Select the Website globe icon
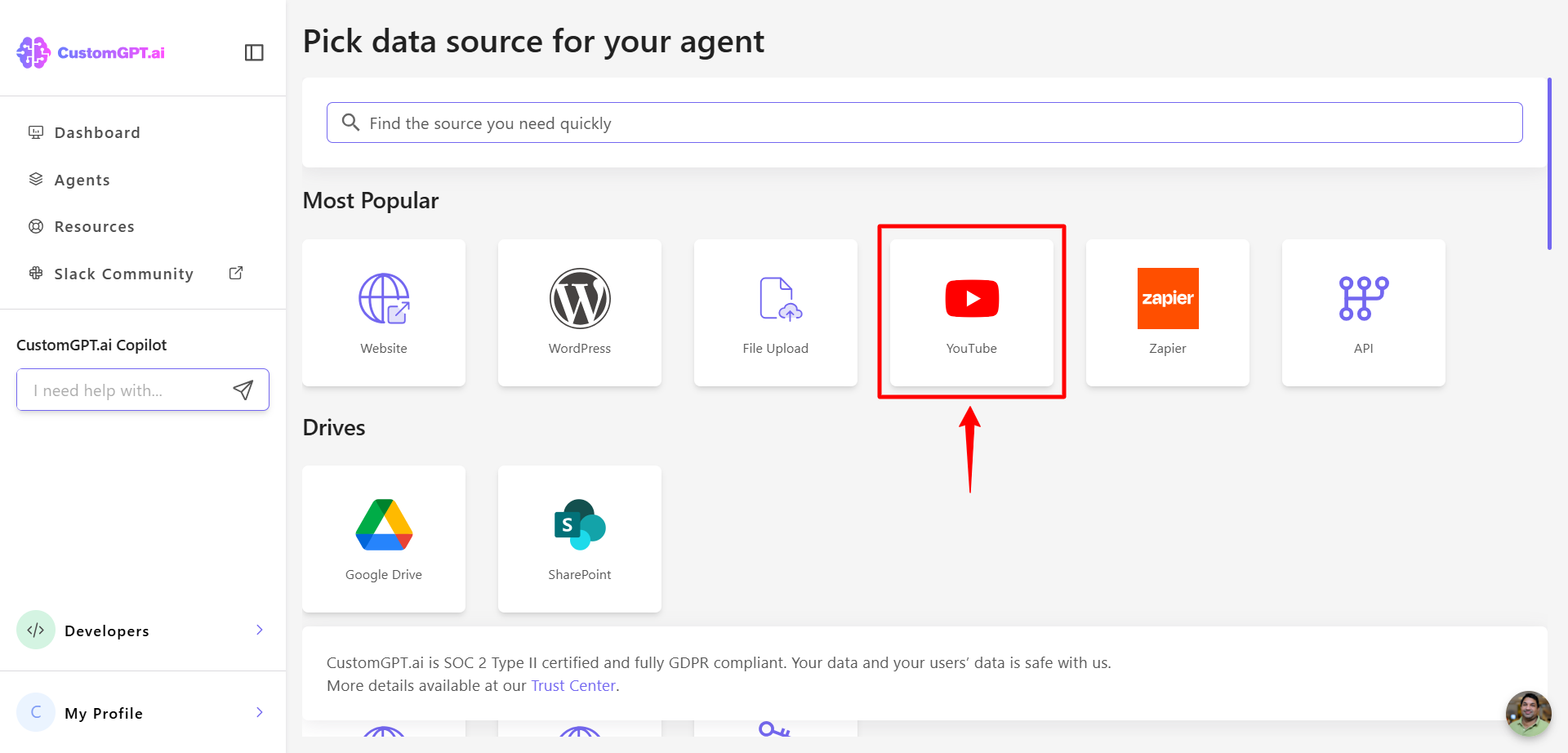This screenshot has width=1568, height=753. click(384, 298)
